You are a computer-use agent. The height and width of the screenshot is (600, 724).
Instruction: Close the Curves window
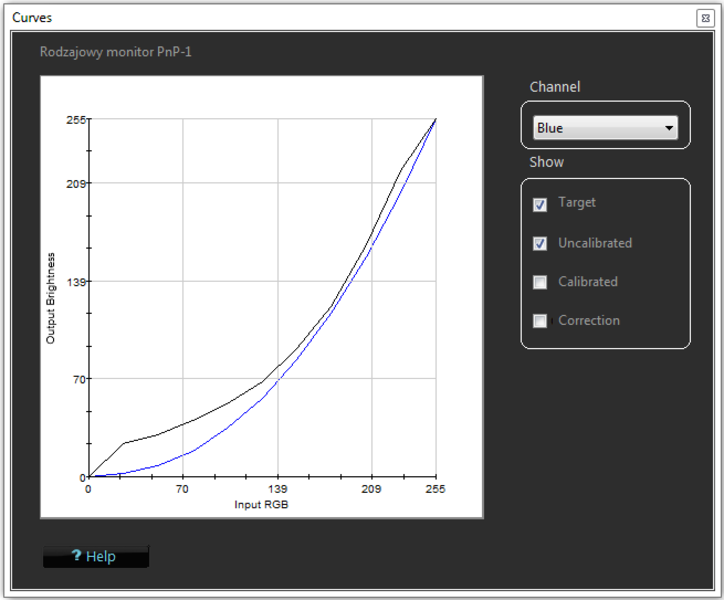704,18
